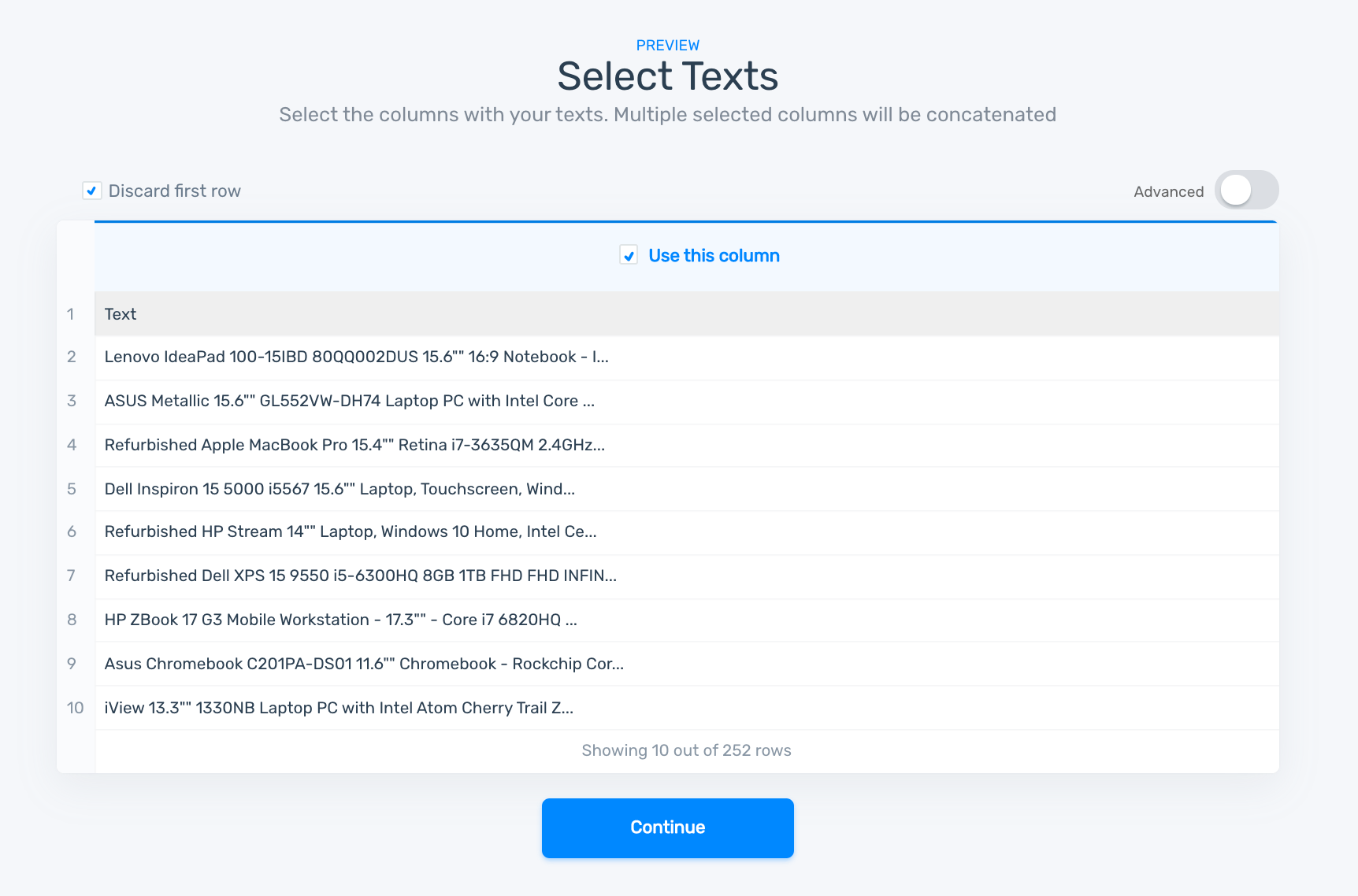Click the ASUS Metallic GL552VW-DH74 row
The image size is (1358, 896).
(x=349, y=401)
